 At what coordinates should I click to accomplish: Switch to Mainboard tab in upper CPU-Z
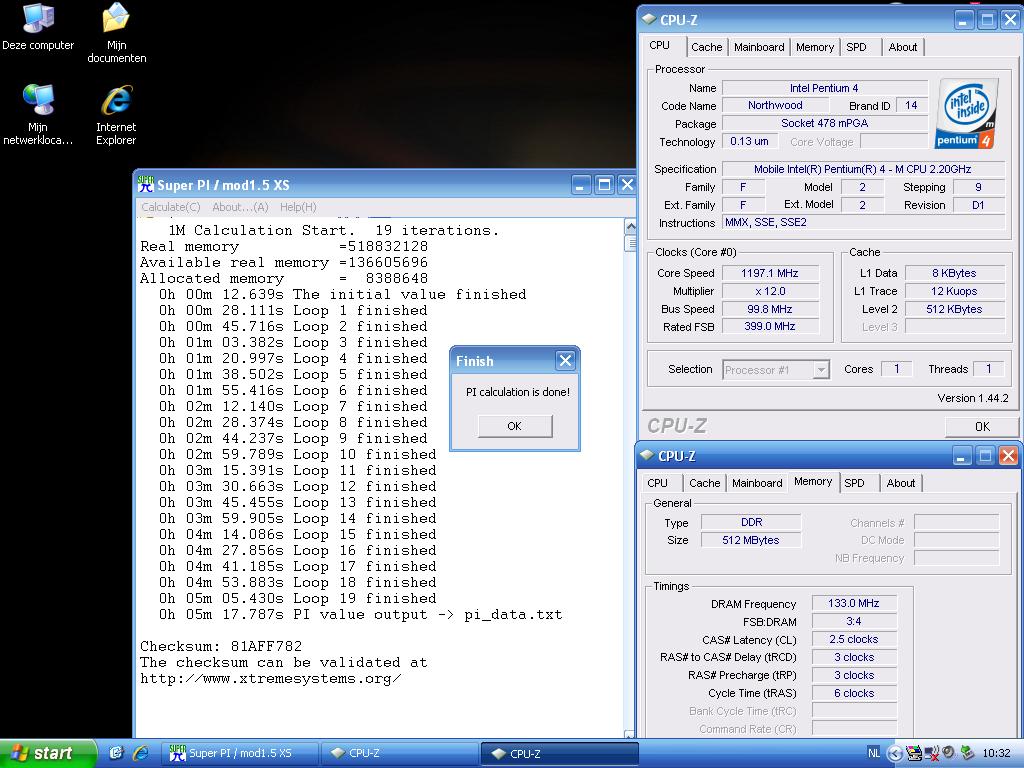coord(759,47)
